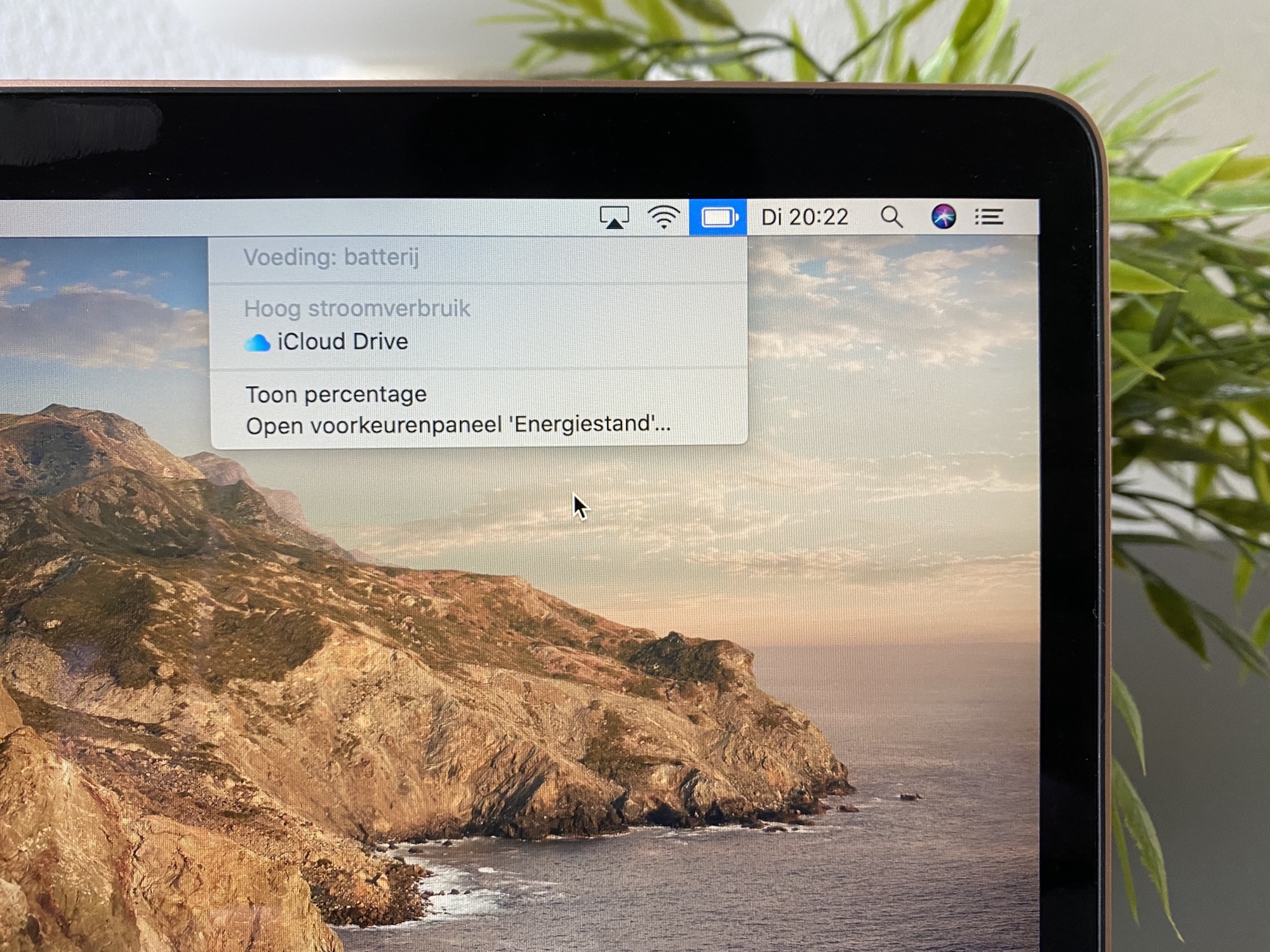Select iCloud Drive under Hoog stroomverbruik
The height and width of the screenshot is (952, 1270).
point(342,342)
